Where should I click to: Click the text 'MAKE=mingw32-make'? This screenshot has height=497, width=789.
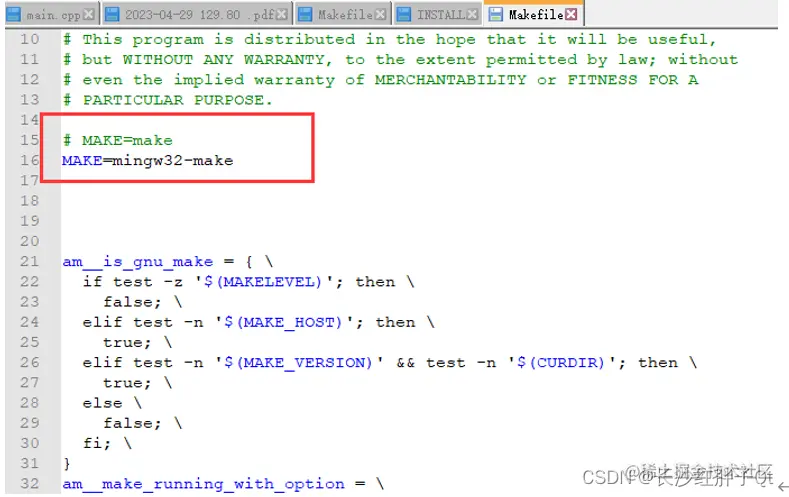[147, 161]
